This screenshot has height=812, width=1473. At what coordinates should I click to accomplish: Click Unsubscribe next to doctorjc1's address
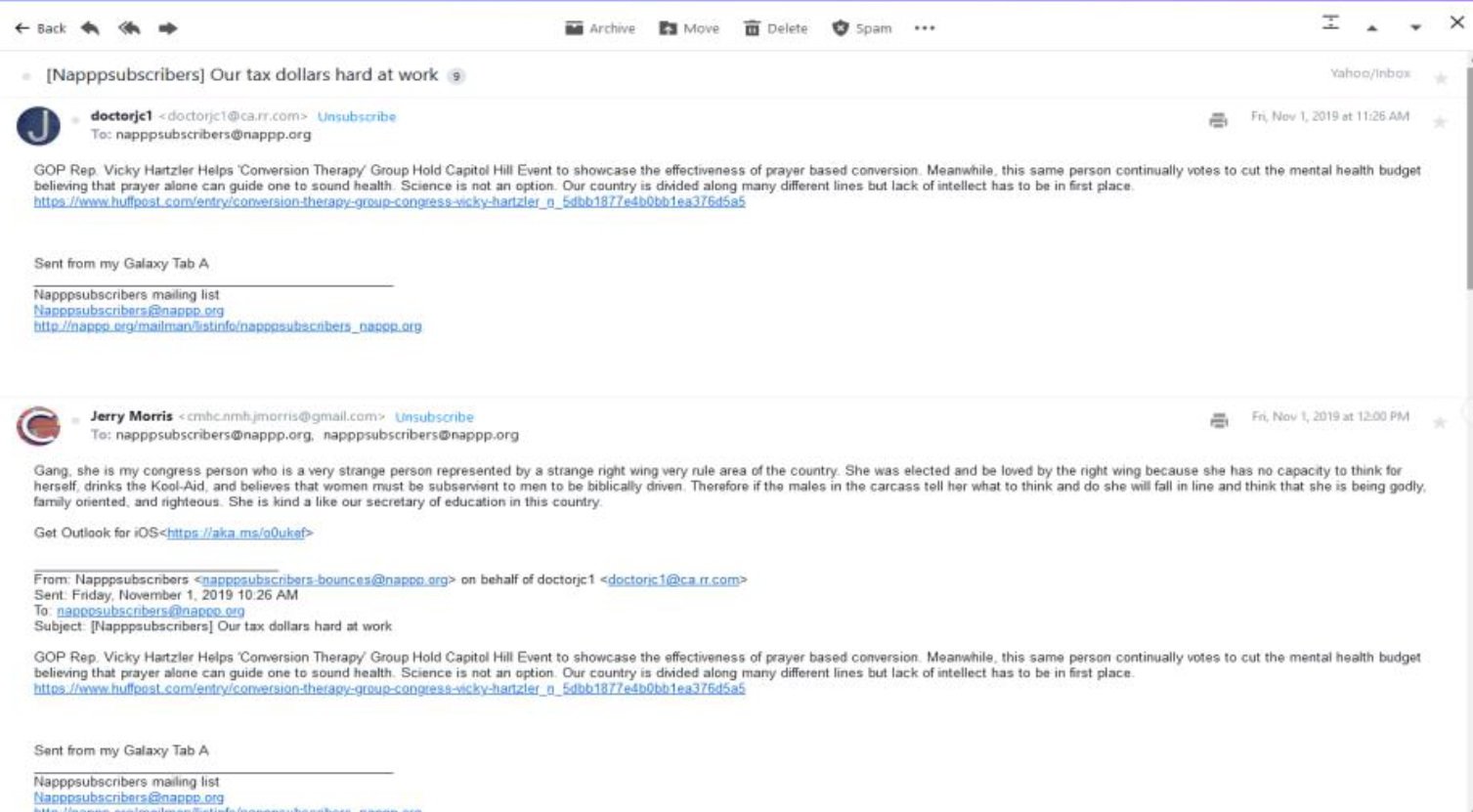(x=357, y=116)
